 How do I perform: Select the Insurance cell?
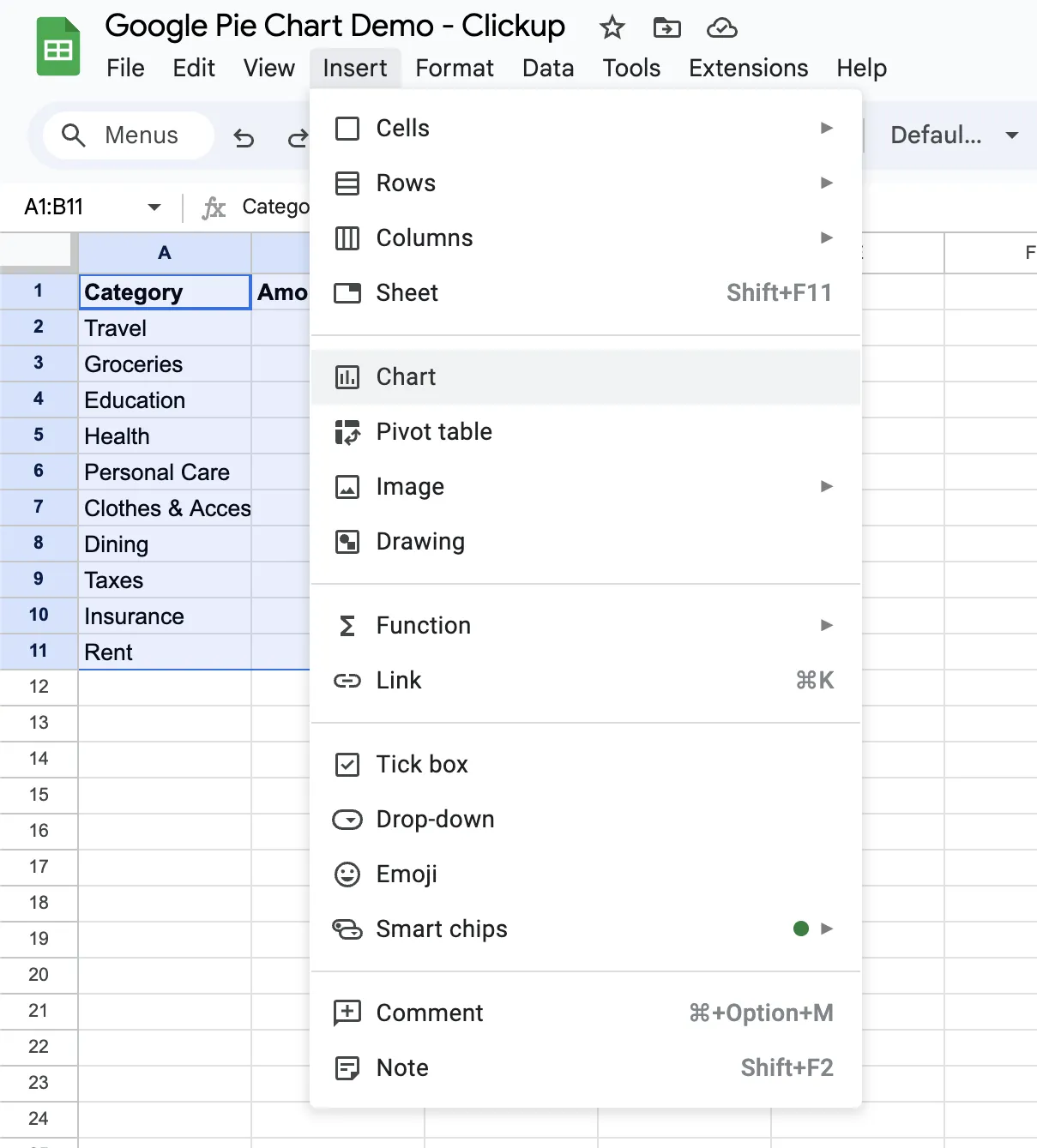(165, 616)
